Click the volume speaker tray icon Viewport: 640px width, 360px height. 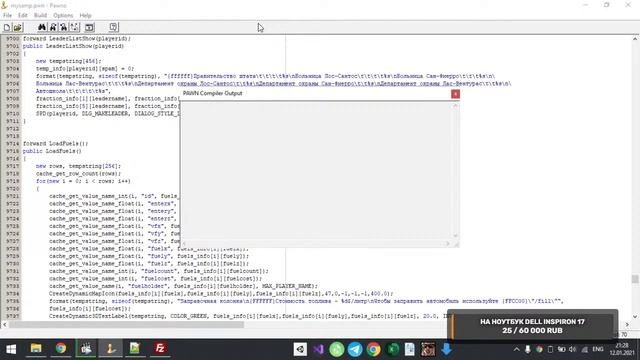tap(573, 349)
